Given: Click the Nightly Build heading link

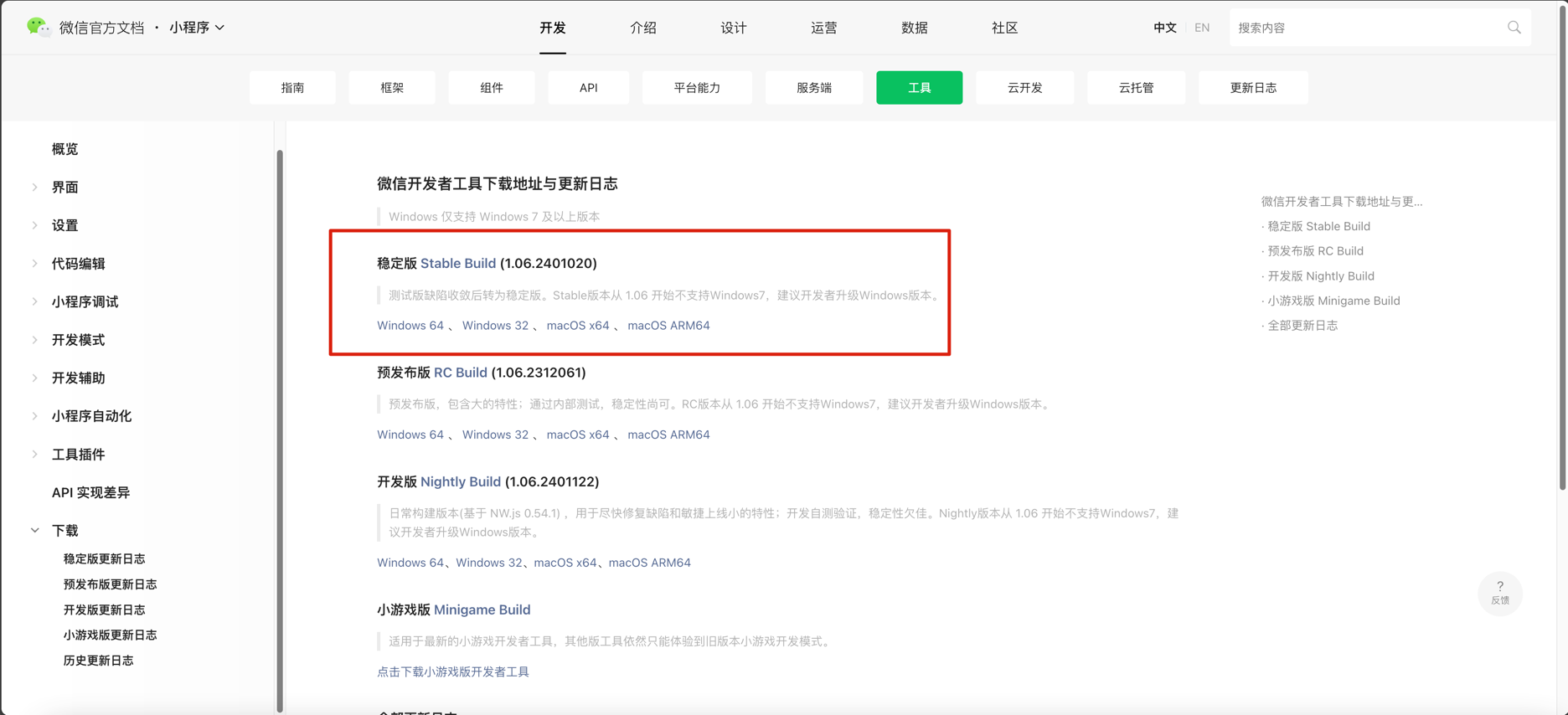Looking at the screenshot, I should tap(461, 481).
